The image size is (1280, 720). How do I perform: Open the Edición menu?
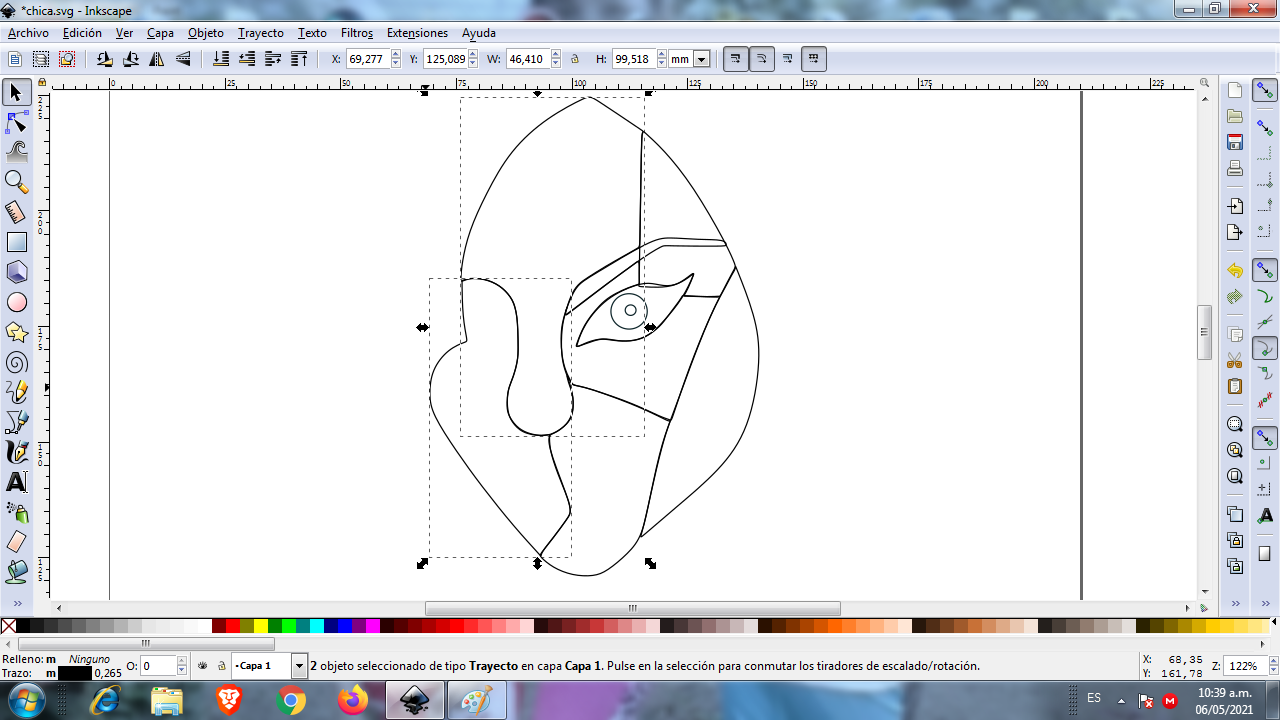(x=82, y=33)
